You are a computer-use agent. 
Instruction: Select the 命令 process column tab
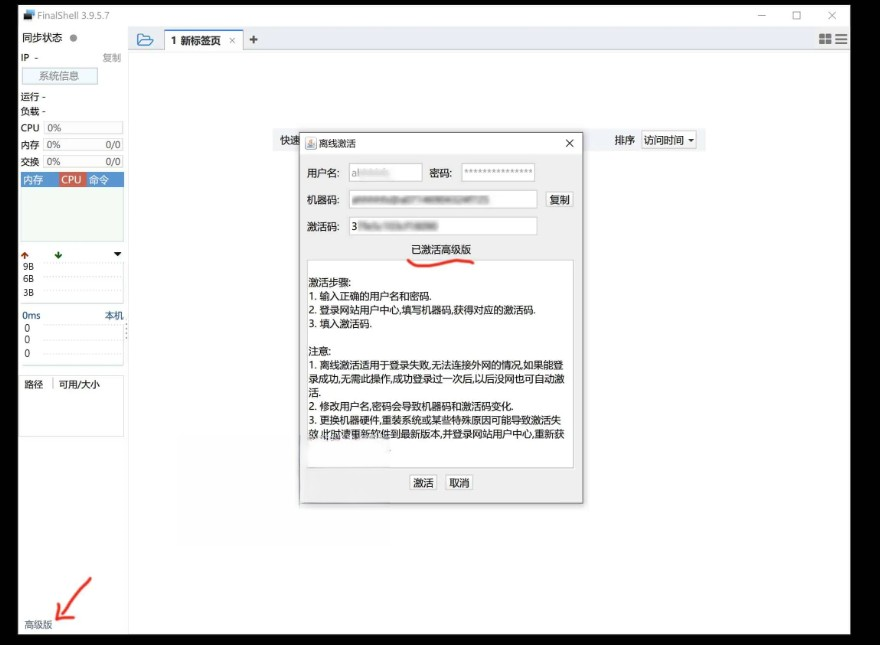[x=99, y=180]
